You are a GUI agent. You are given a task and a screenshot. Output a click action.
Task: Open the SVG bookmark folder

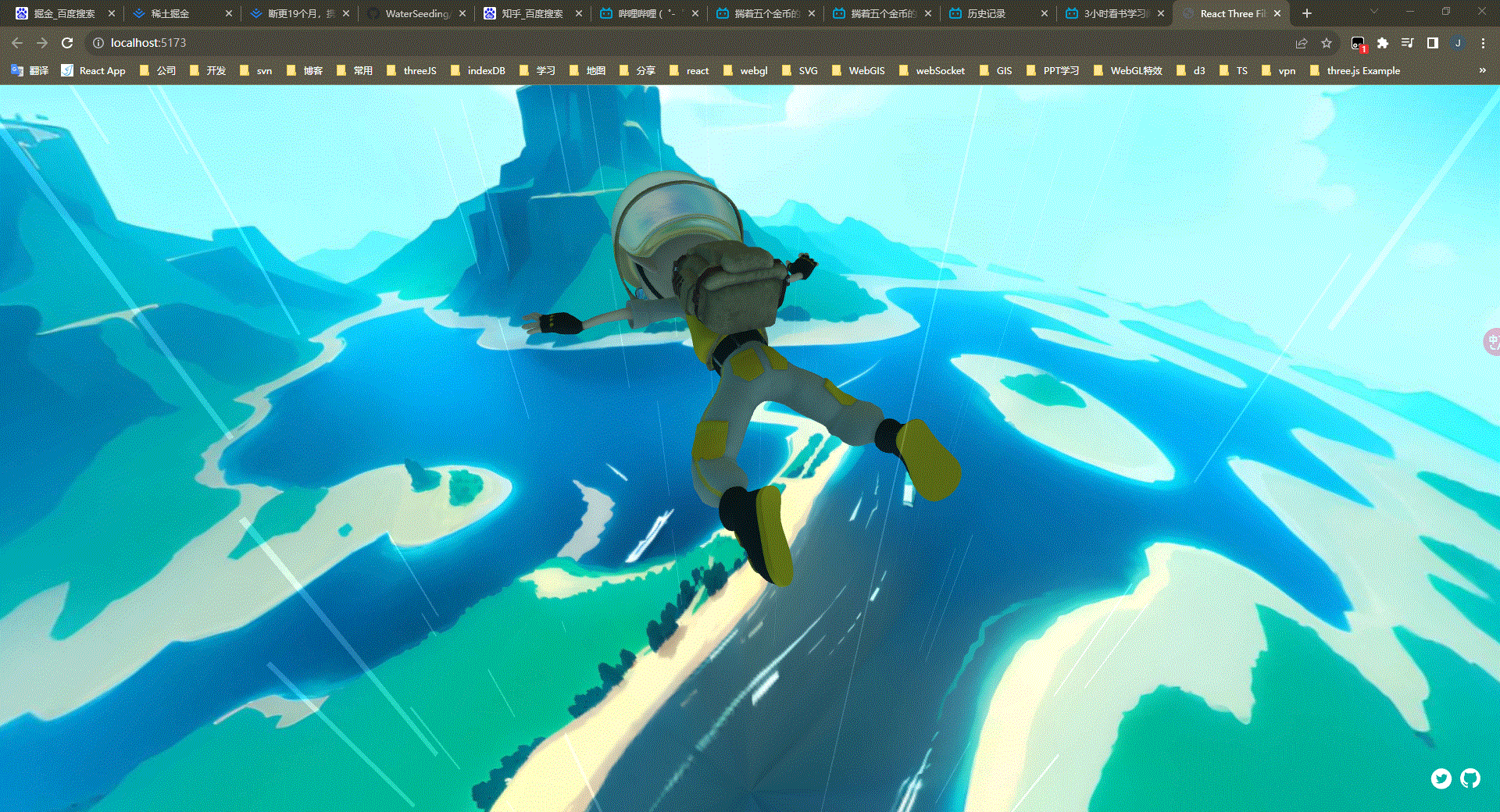801,70
